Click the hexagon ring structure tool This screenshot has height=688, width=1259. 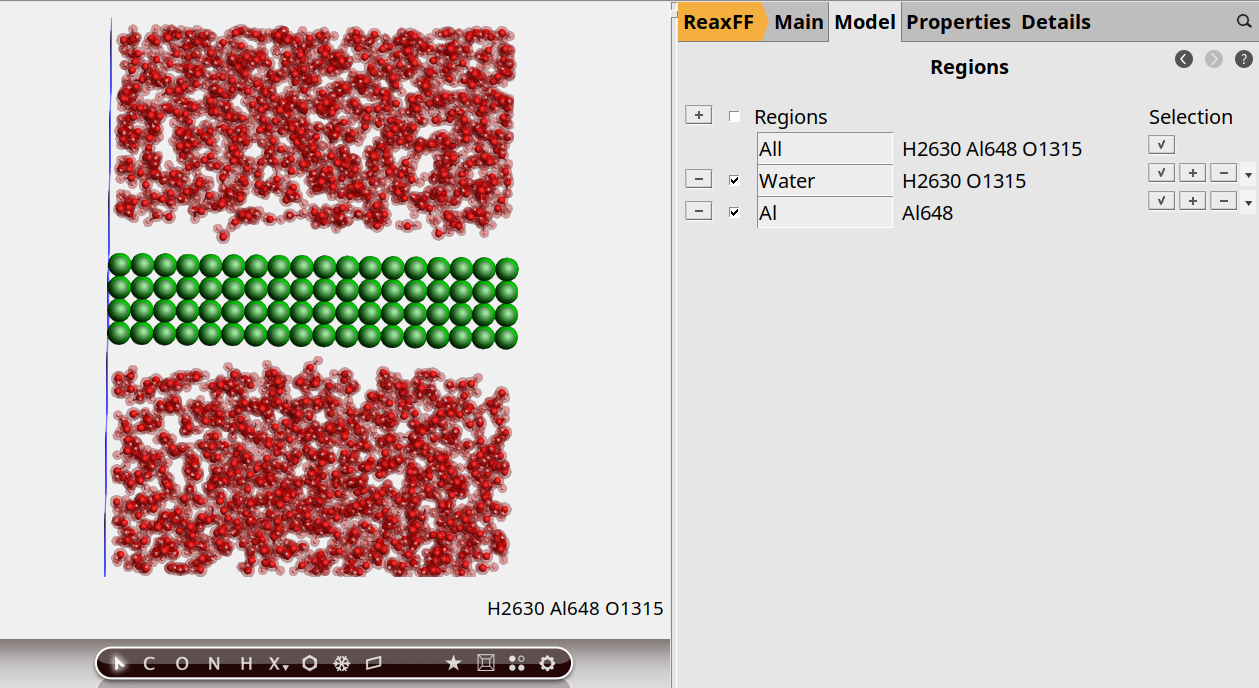pos(311,663)
